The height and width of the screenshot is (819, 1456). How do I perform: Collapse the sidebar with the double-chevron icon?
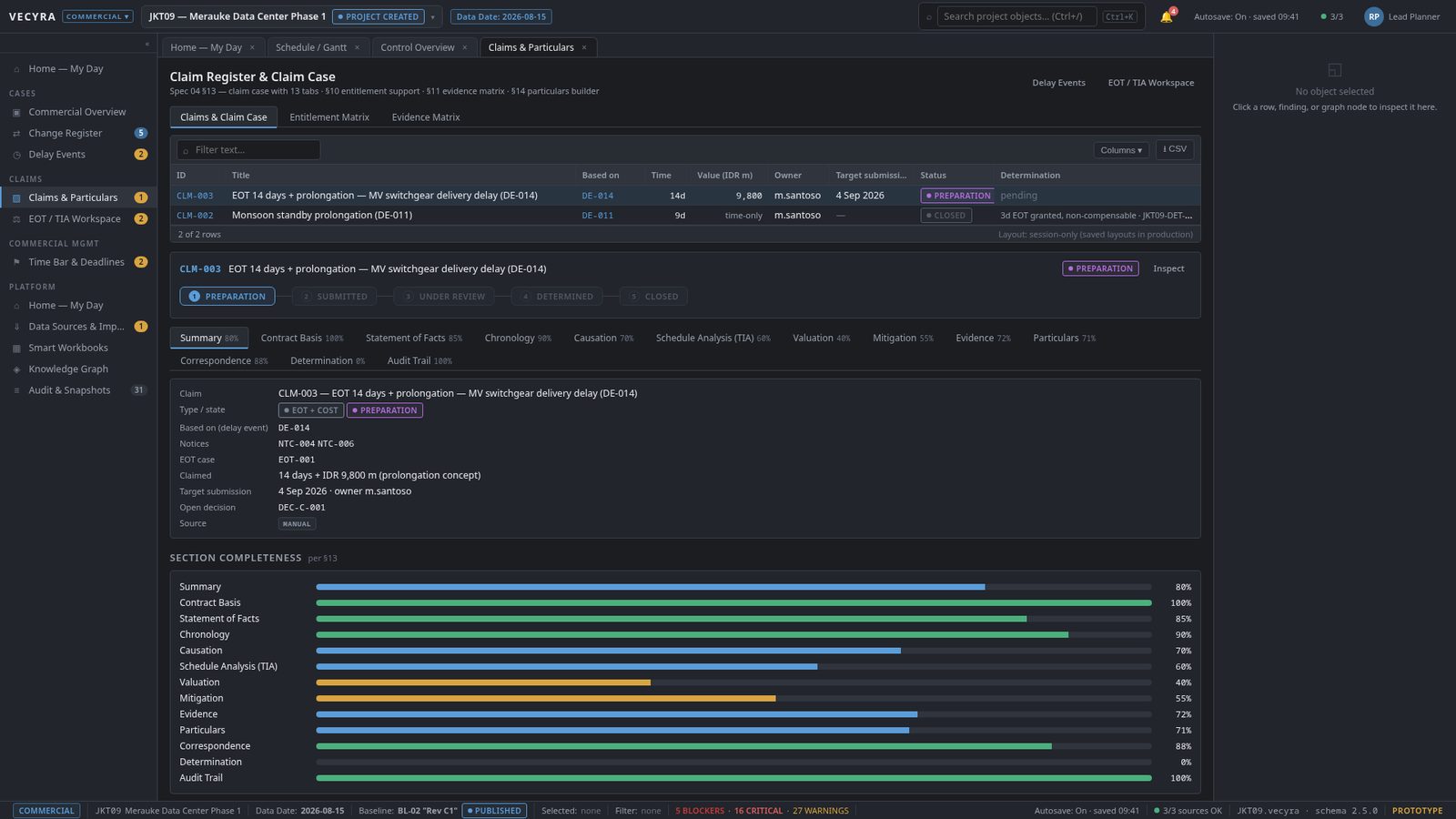(147, 44)
